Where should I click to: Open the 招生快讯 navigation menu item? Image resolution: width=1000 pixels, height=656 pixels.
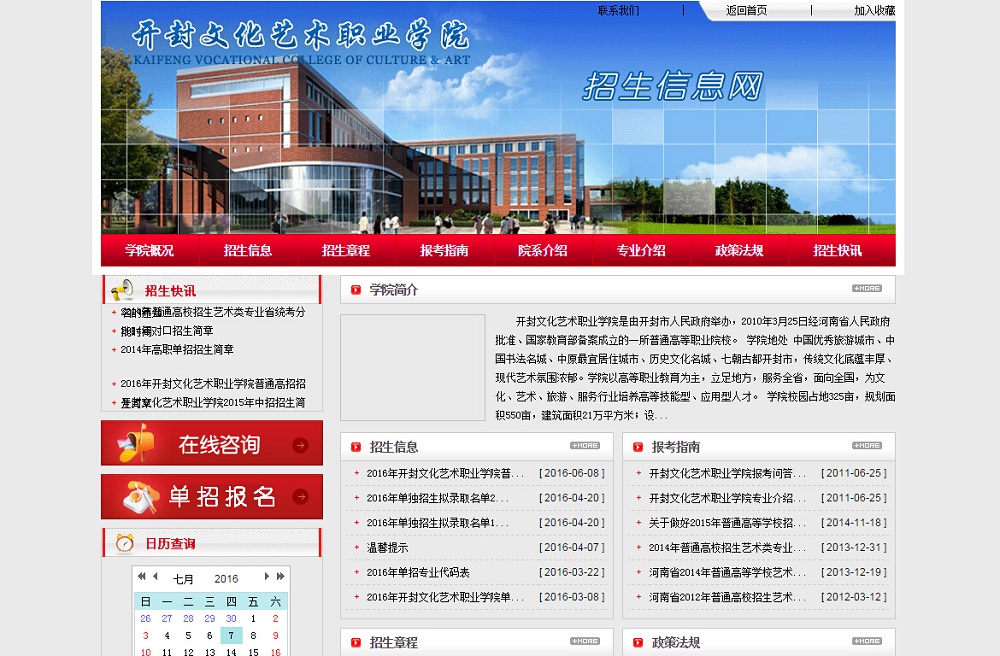coord(837,251)
